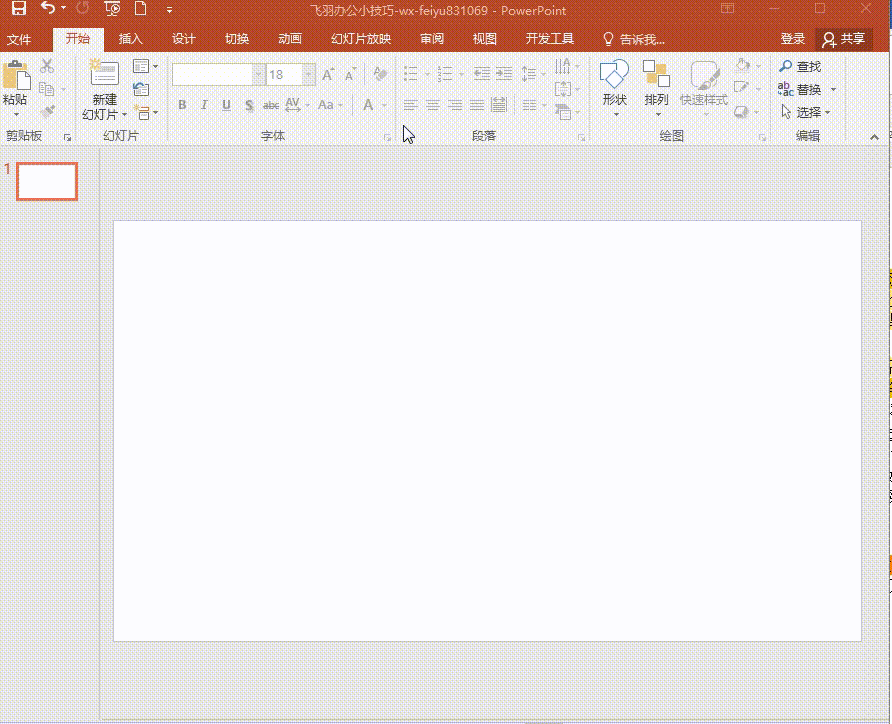
Task: Click the Save icon in quick access toolbar
Action: click(18, 10)
